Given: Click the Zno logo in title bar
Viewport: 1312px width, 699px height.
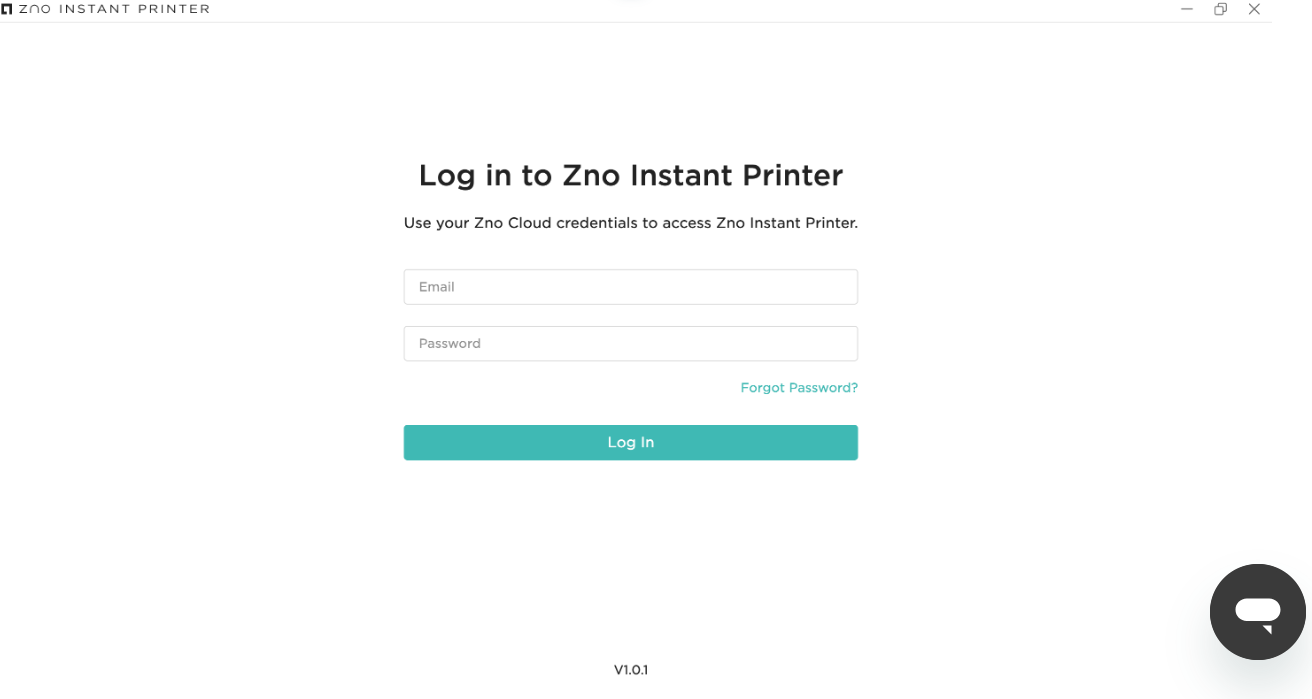Looking at the screenshot, I should point(7,9).
